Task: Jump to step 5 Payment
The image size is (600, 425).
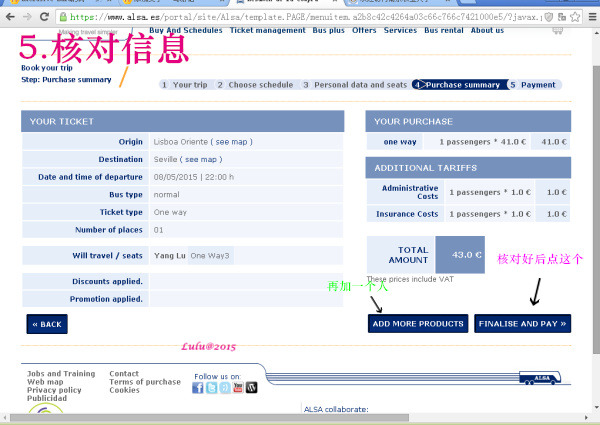Action: (x=537, y=85)
